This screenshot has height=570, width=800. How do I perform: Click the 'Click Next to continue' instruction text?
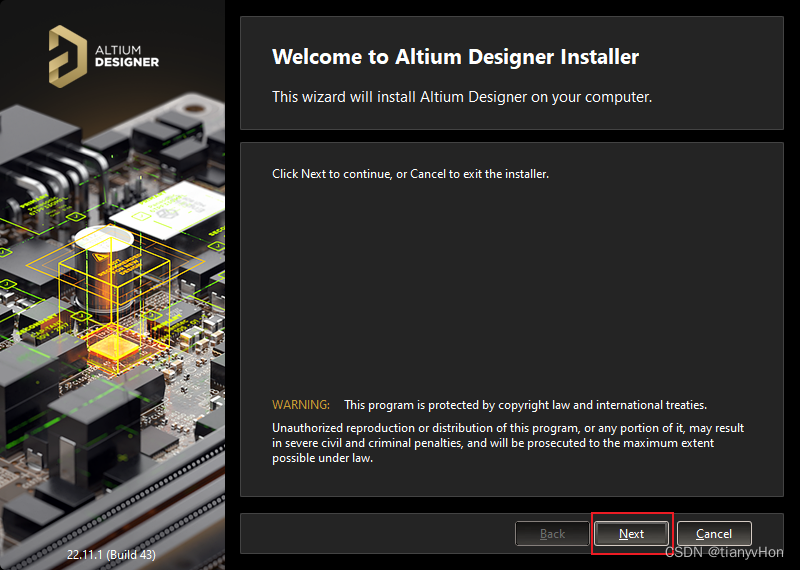coord(410,174)
